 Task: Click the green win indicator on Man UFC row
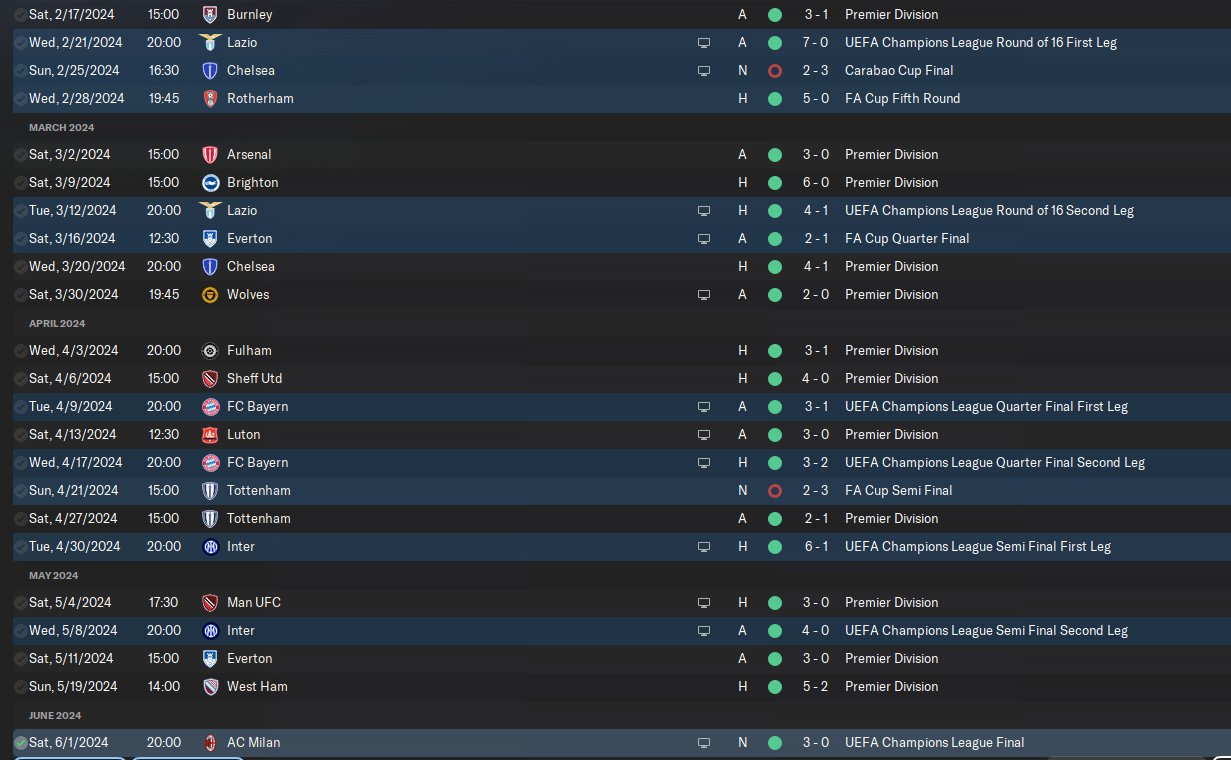coord(774,603)
